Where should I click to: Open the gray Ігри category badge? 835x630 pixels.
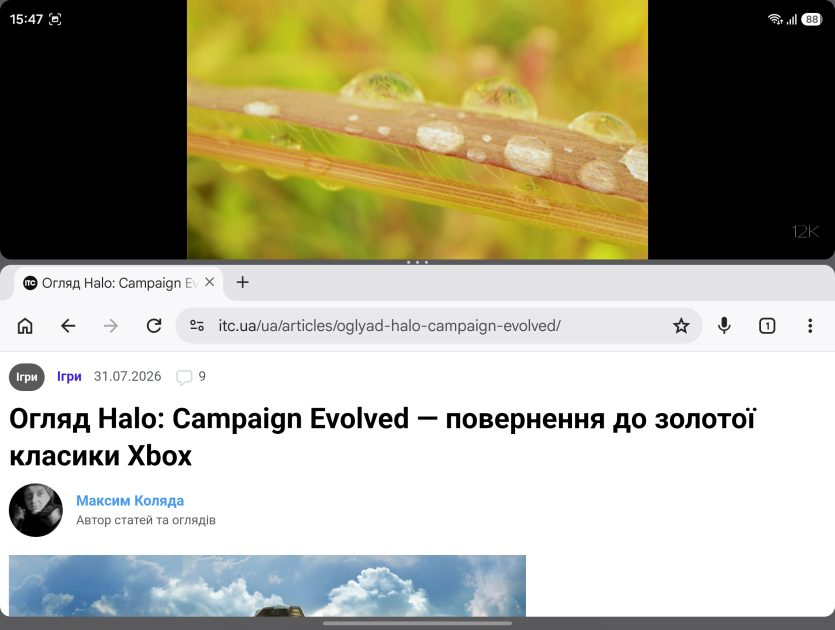[x=27, y=377]
